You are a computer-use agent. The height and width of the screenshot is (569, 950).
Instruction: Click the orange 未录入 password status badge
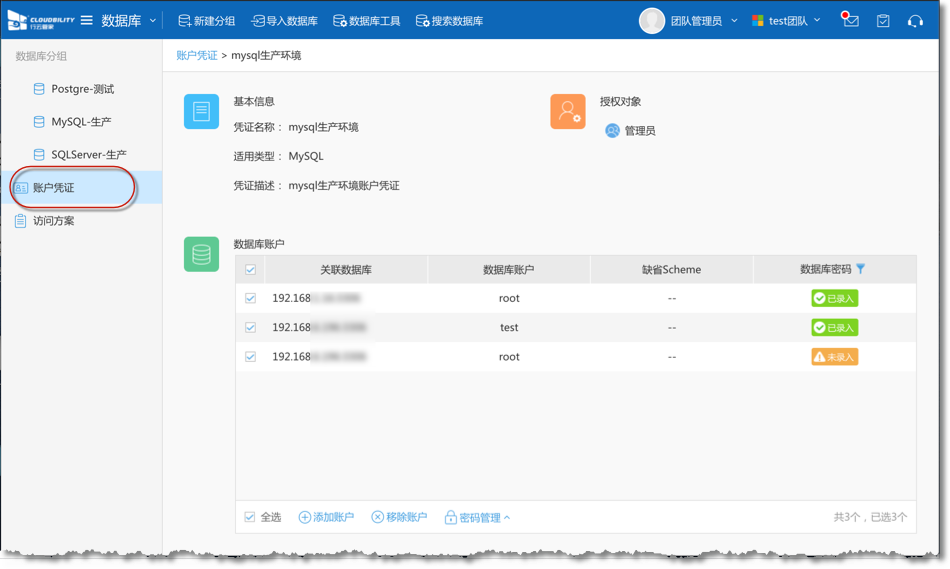click(834, 357)
